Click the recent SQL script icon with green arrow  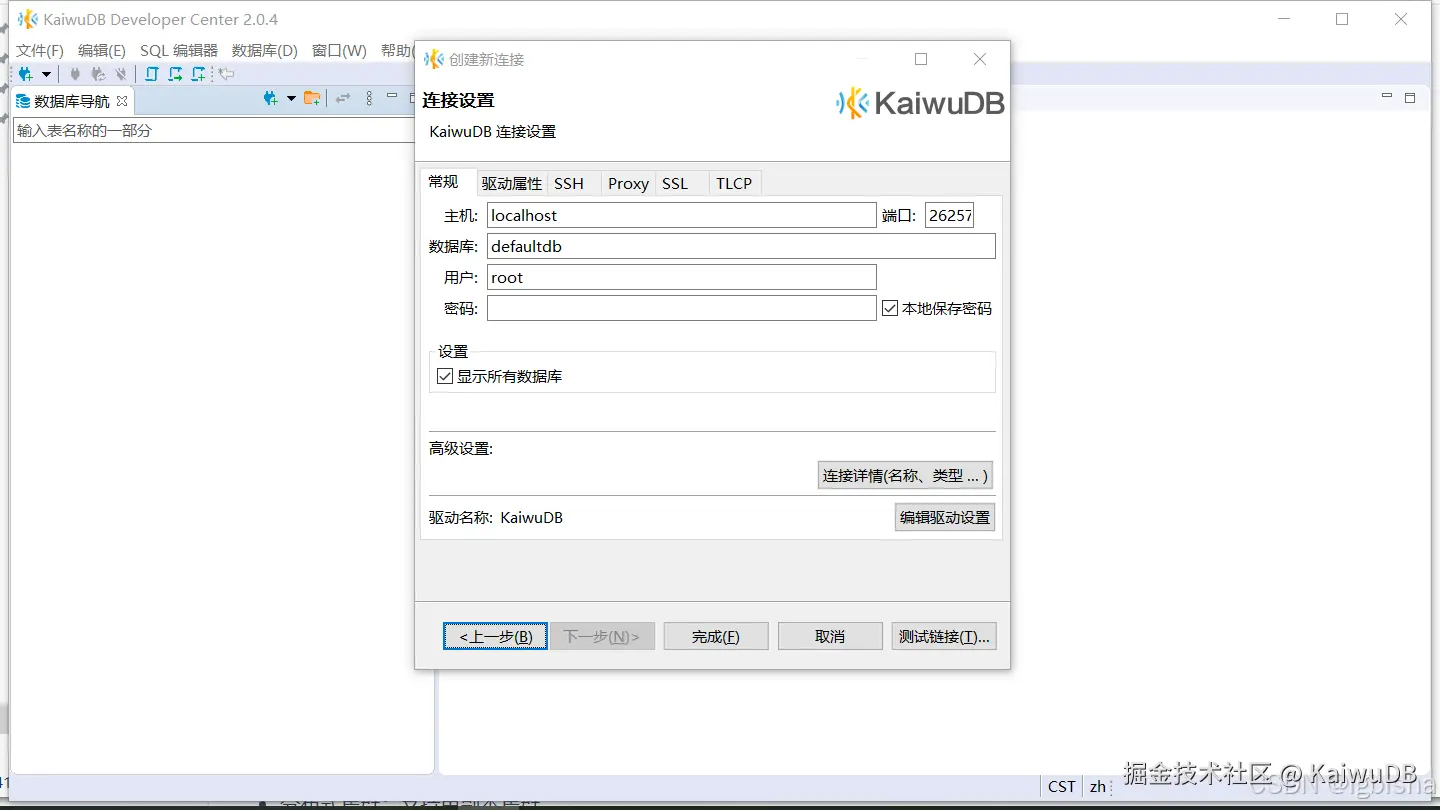(175, 74)
